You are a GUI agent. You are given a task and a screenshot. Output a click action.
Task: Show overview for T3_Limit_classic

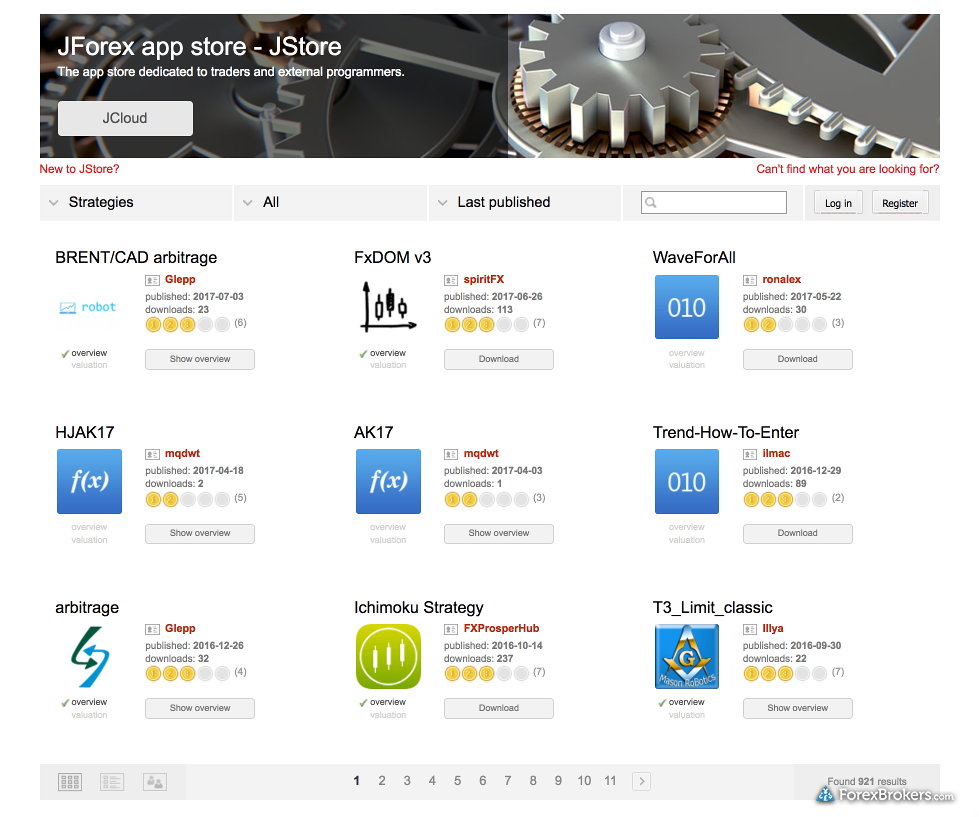[797, 708]
